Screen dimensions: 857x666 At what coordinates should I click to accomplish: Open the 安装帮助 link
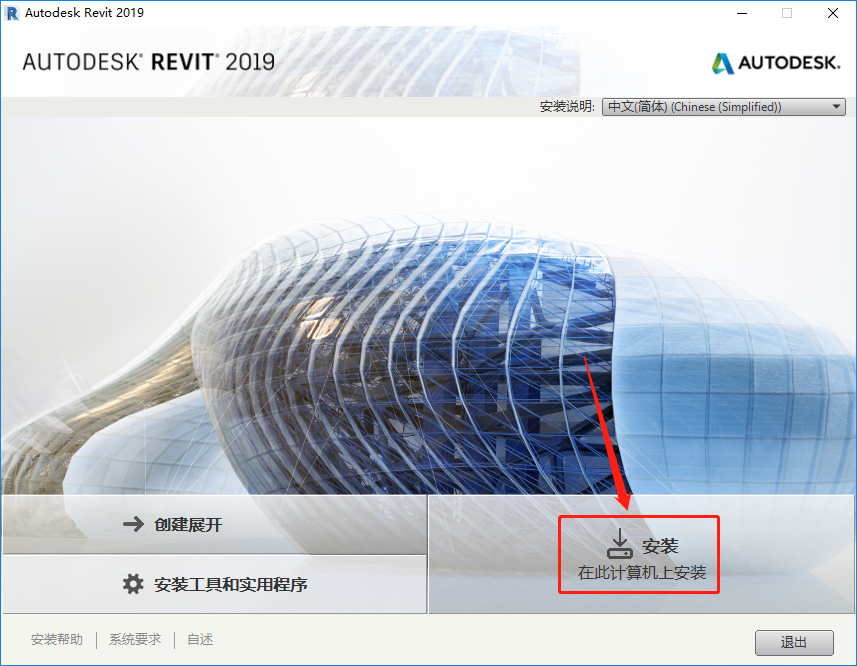click(57, 639)
